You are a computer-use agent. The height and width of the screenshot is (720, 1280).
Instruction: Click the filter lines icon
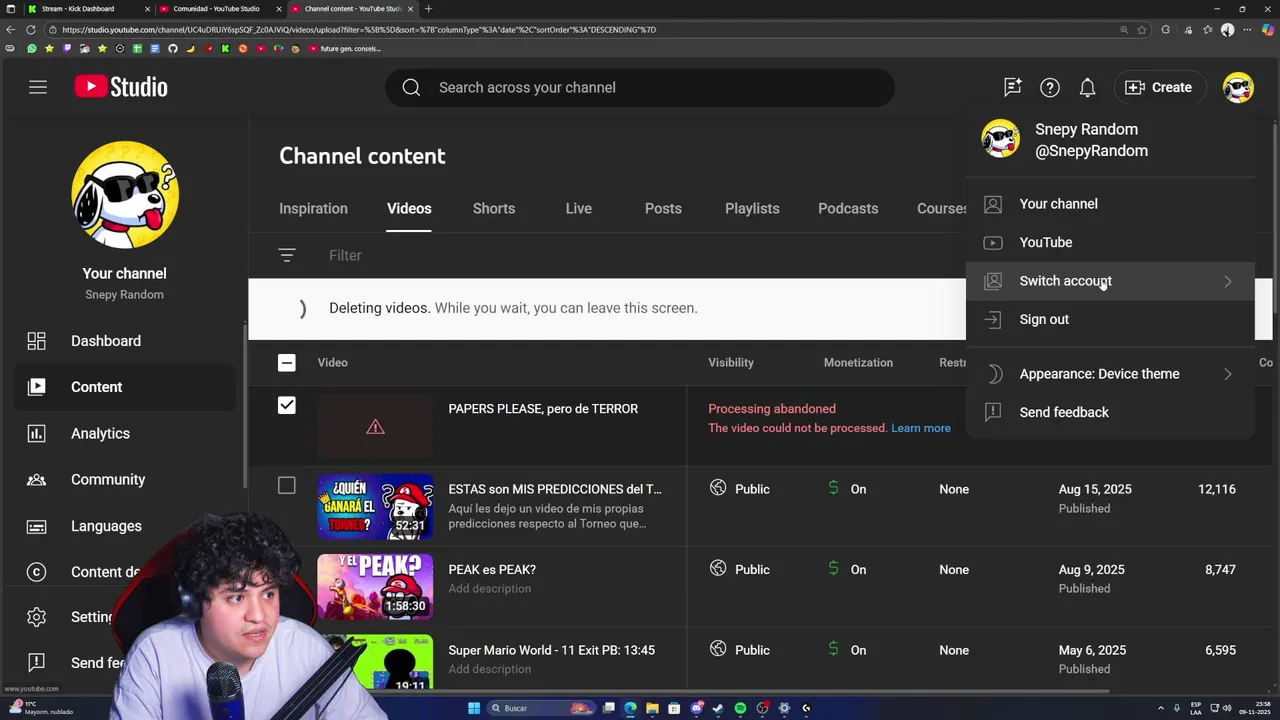coord(287,255)
